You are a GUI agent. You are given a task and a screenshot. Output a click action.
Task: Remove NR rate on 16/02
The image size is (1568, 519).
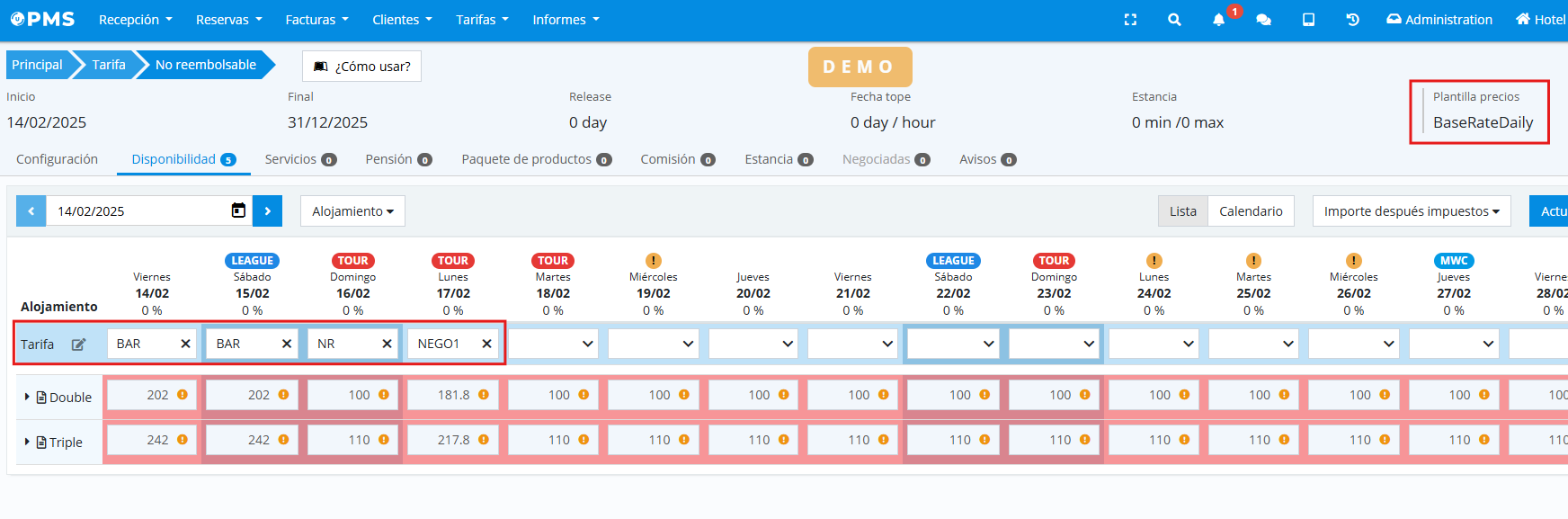point(387,344)
